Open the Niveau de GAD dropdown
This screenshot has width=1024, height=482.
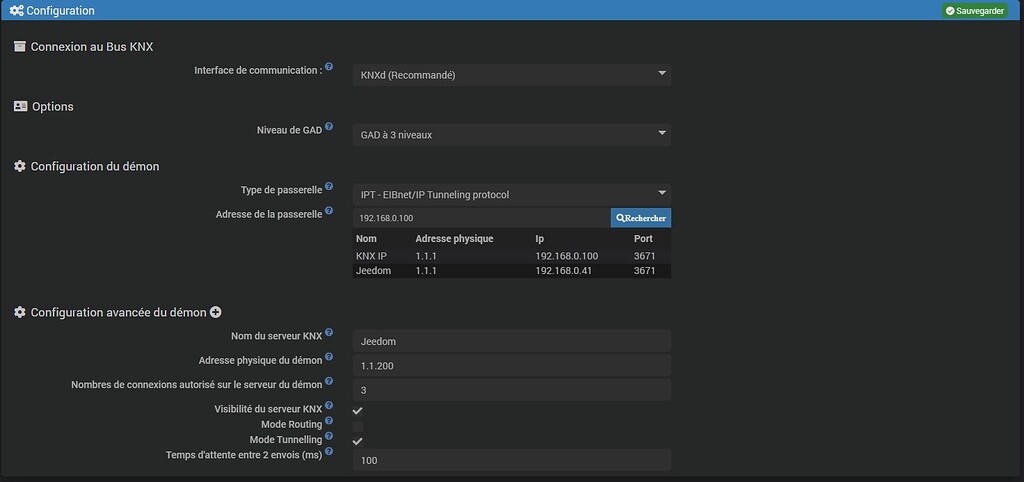click(512, 134)
